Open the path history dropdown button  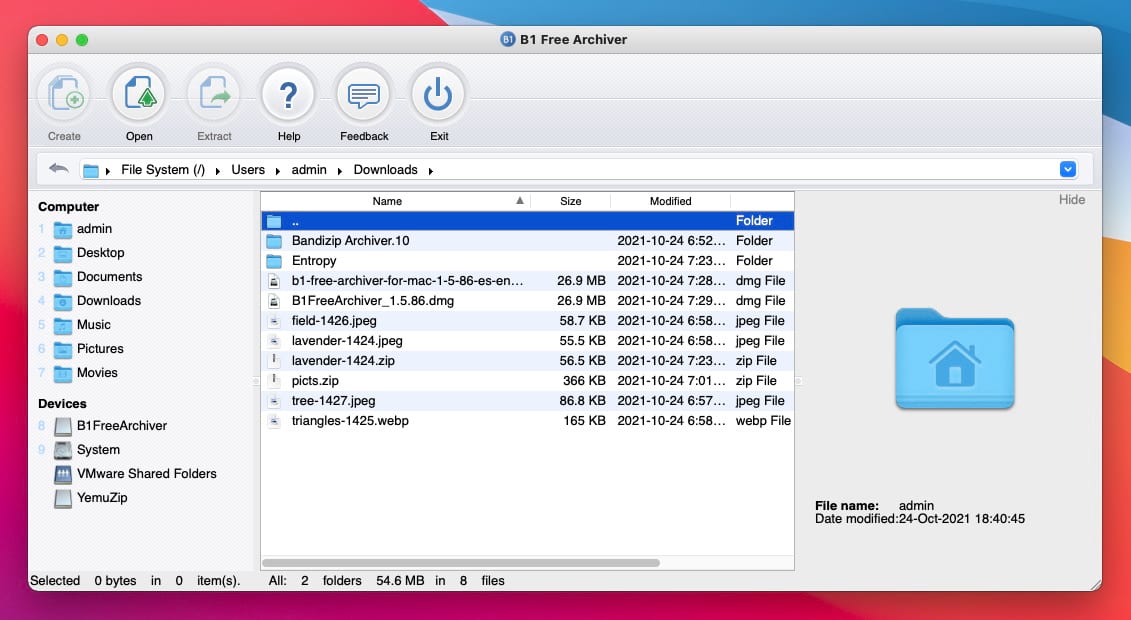(x=1068, y=169)
